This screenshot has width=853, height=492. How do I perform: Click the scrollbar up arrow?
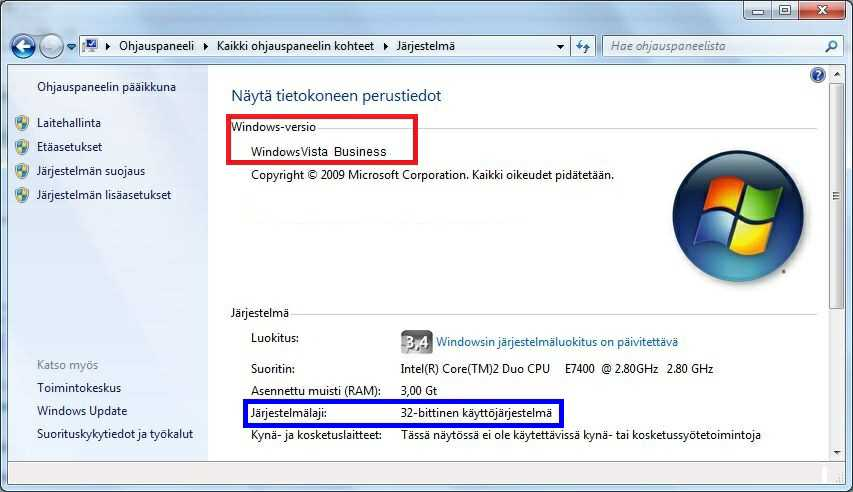(837, 75)
